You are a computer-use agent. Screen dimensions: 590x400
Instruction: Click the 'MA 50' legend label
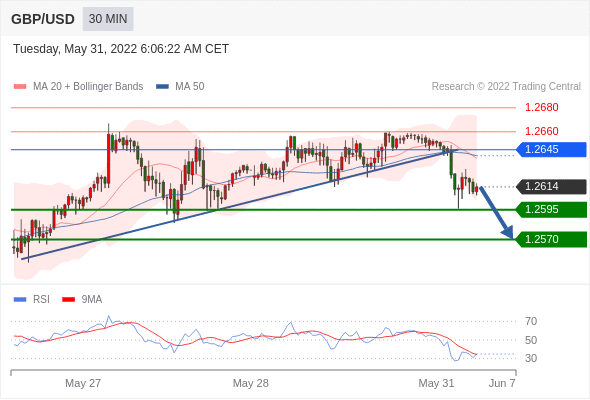point(190,87)
